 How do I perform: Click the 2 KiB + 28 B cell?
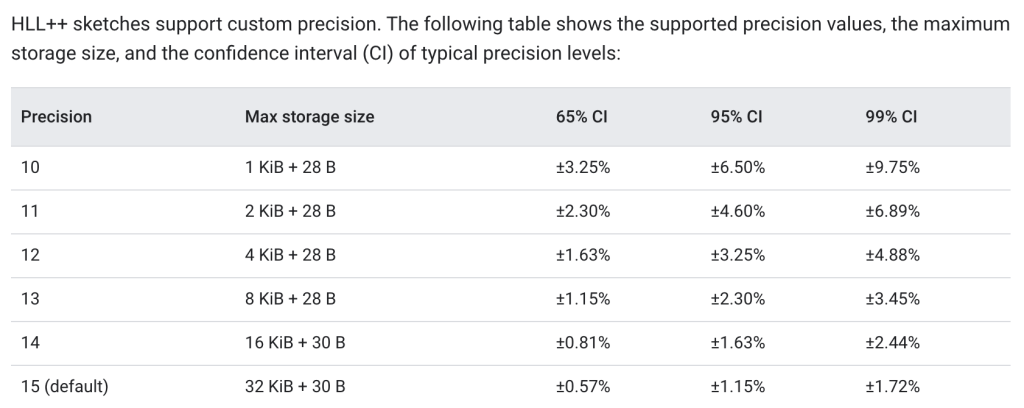click(x=290, y=212)
